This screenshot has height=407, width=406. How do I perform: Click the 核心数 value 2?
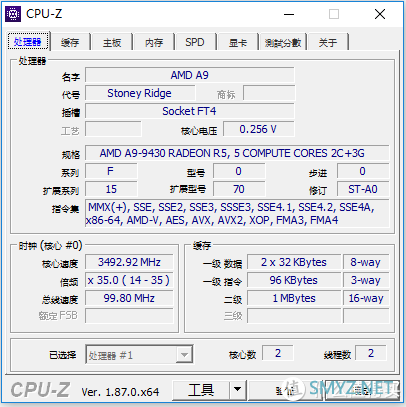click(x=278, y=353)
